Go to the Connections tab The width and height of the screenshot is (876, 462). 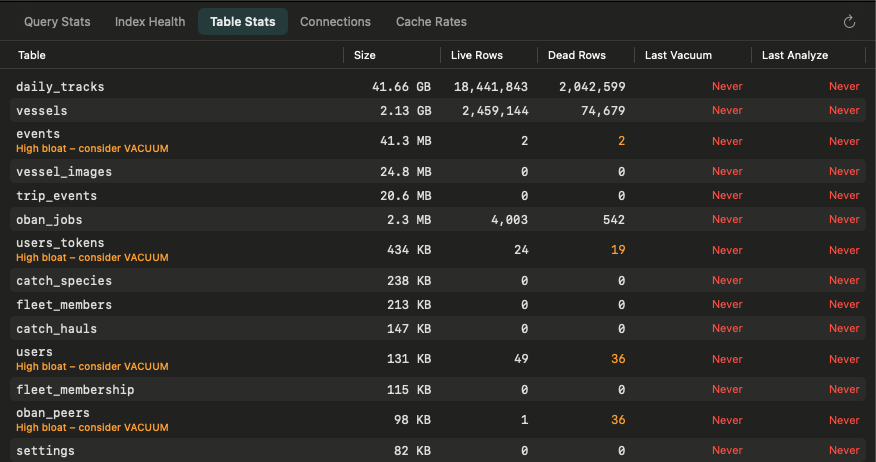point(335,22)
